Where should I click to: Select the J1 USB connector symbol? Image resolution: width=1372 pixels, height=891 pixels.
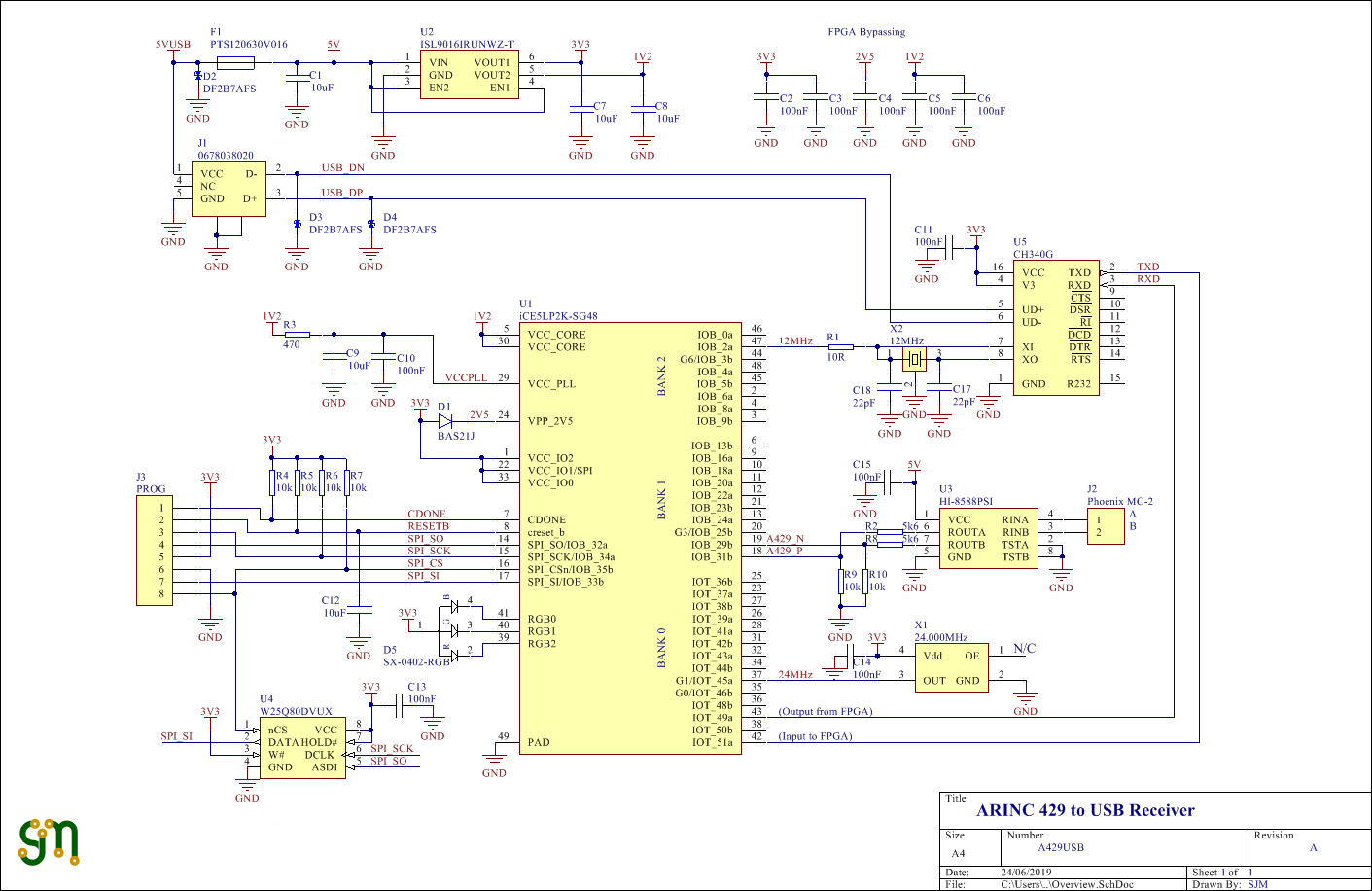229,189
